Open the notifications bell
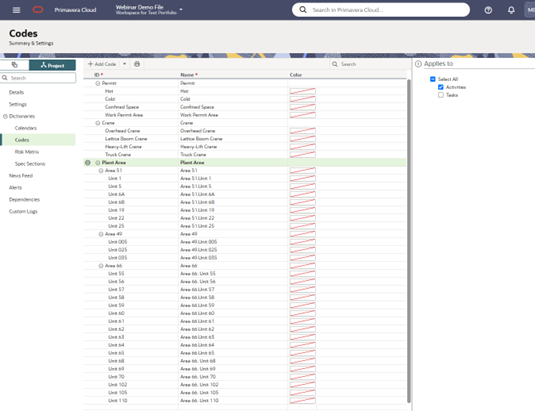This screenshot has width=535, height=411. click(511, 10)
